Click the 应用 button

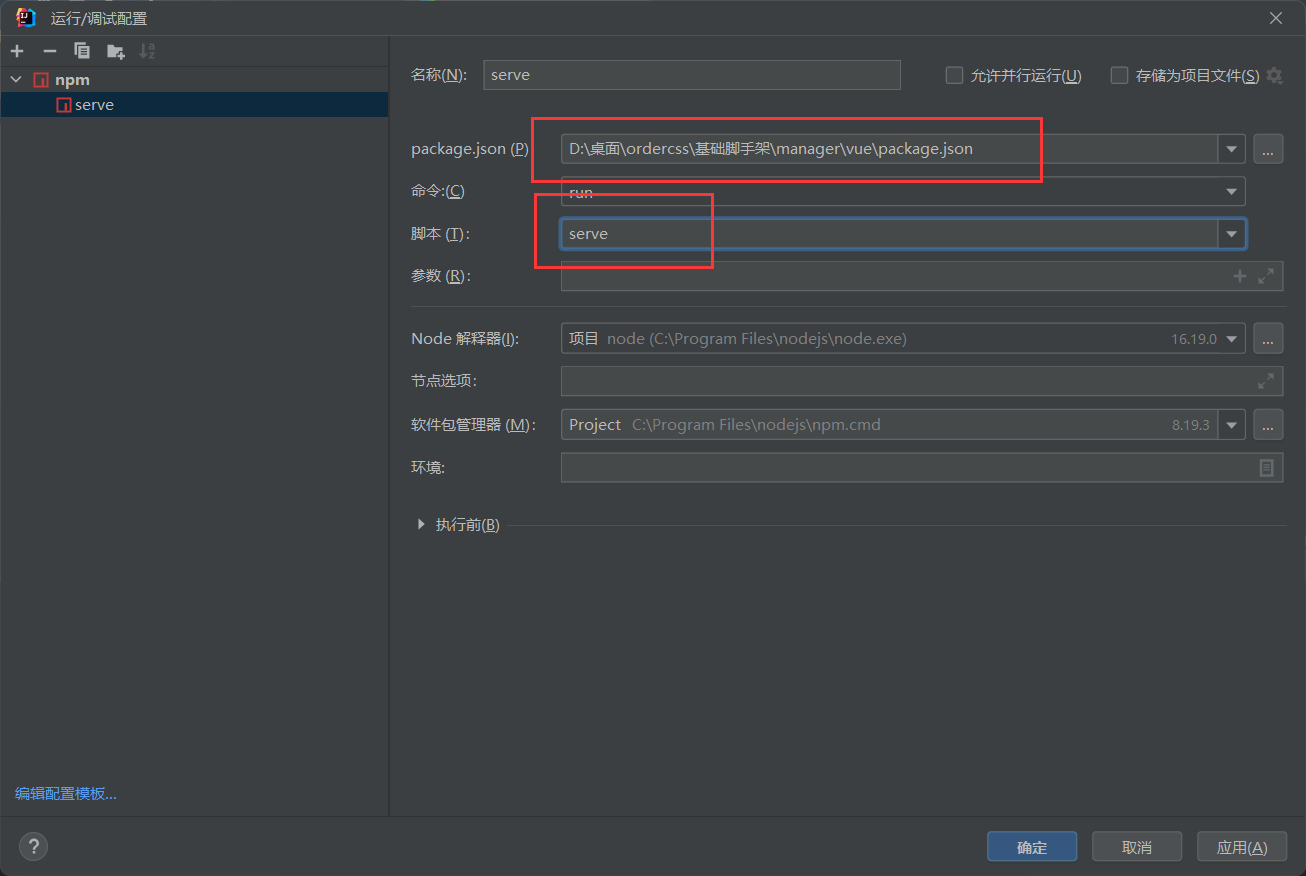click(1242, 846)
